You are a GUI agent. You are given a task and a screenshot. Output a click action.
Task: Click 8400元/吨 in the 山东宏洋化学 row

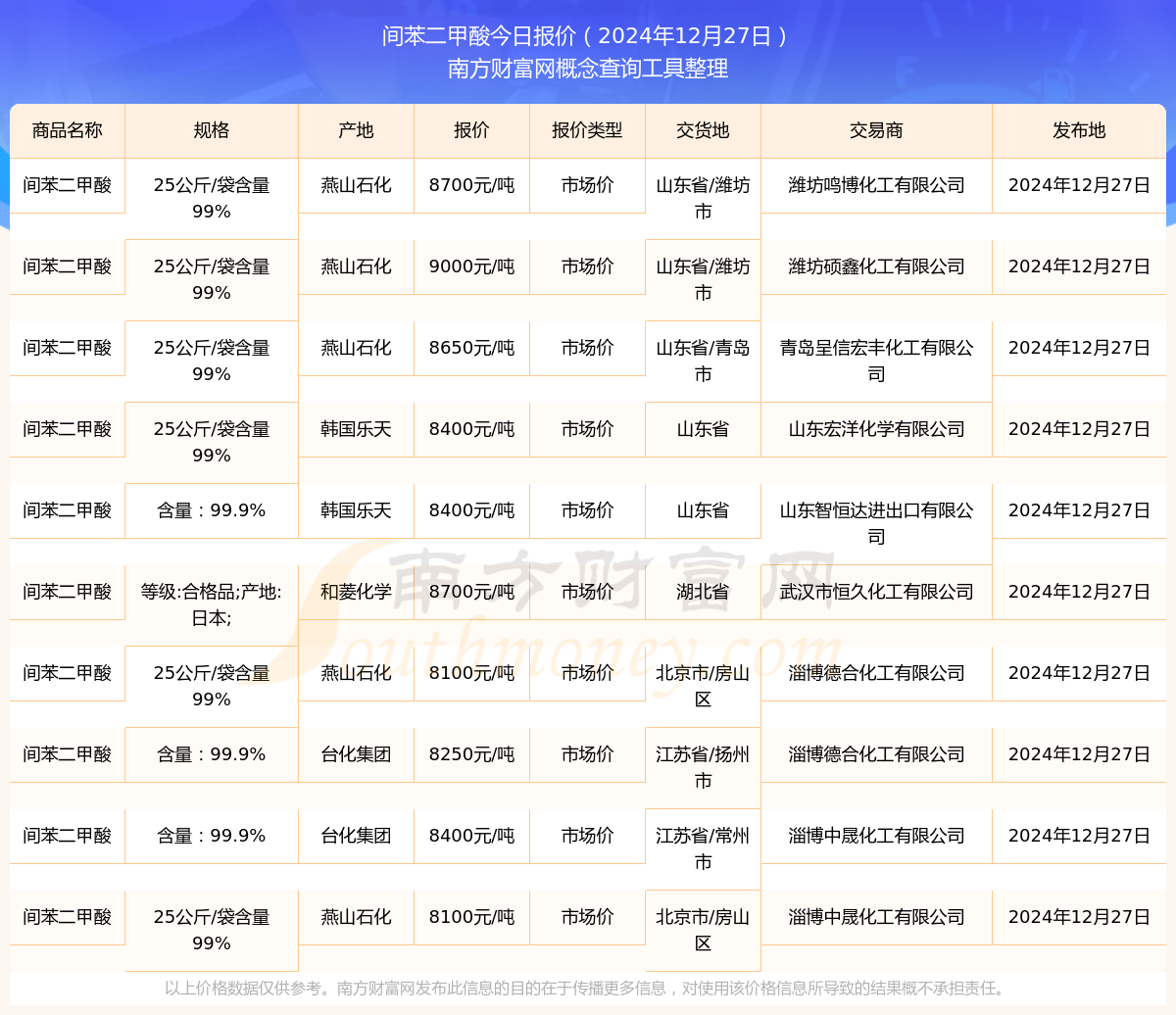pyautogui.click(x=471, y=429)
